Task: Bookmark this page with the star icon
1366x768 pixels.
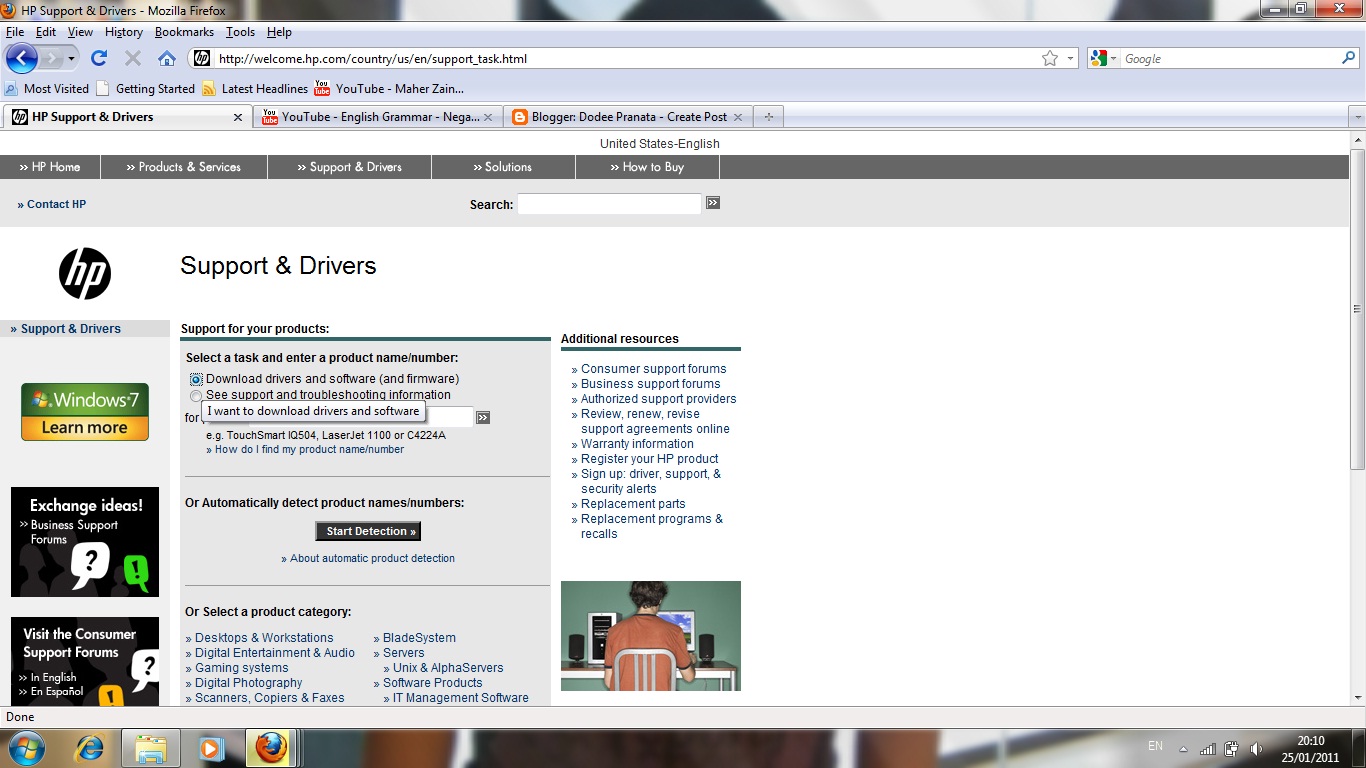Action: coord(1049,59)
